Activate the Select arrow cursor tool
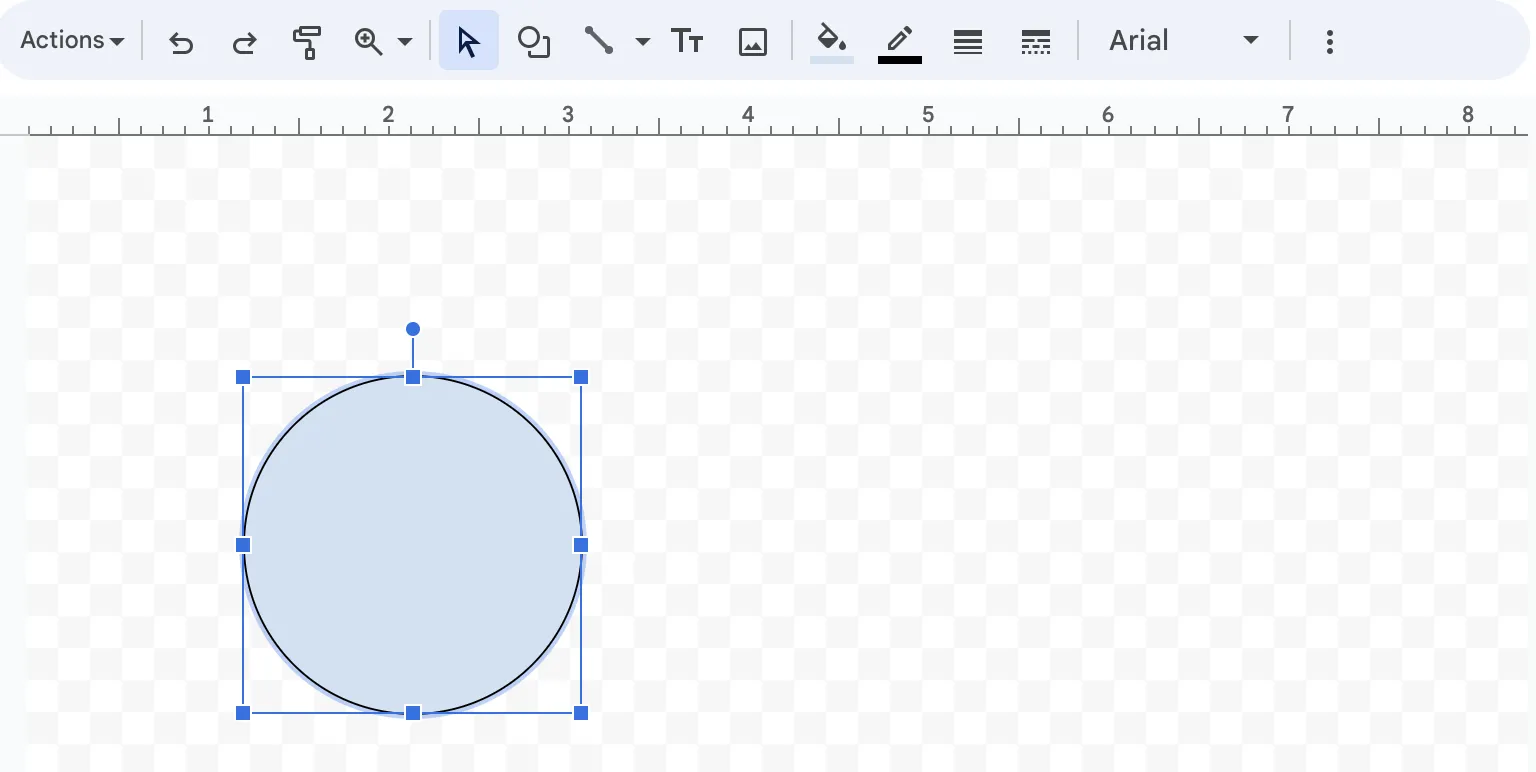This screenshot has height=772, width=1536. point(468,41)
